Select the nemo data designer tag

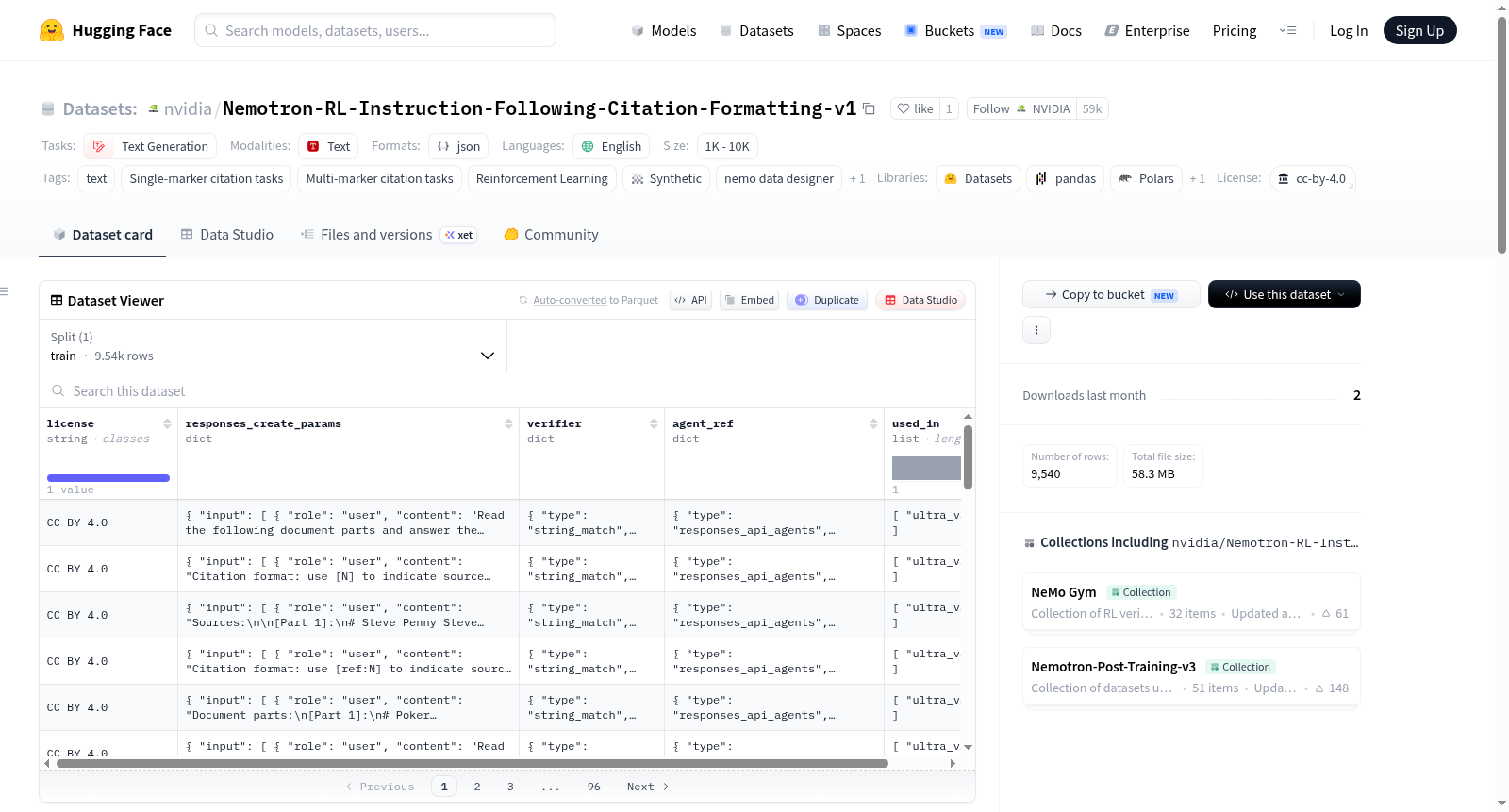click(x=779, y=178)
